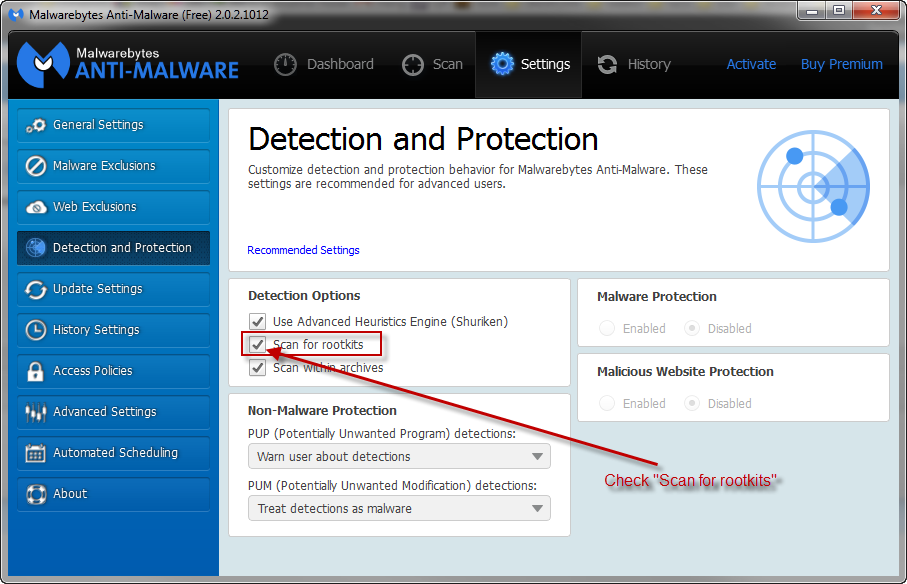Open the Settings tab
The image size is (907, 584).
click(x=529, y=64)
